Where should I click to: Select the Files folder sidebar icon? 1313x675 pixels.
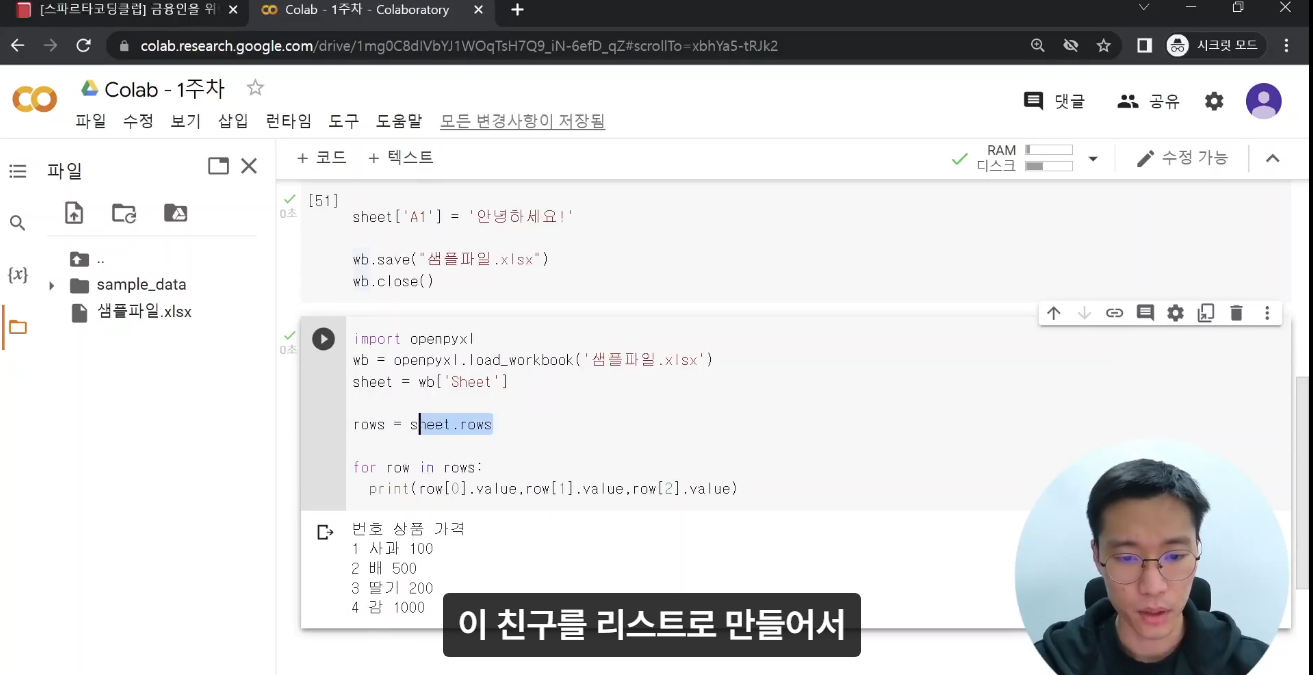coord(18,327)
